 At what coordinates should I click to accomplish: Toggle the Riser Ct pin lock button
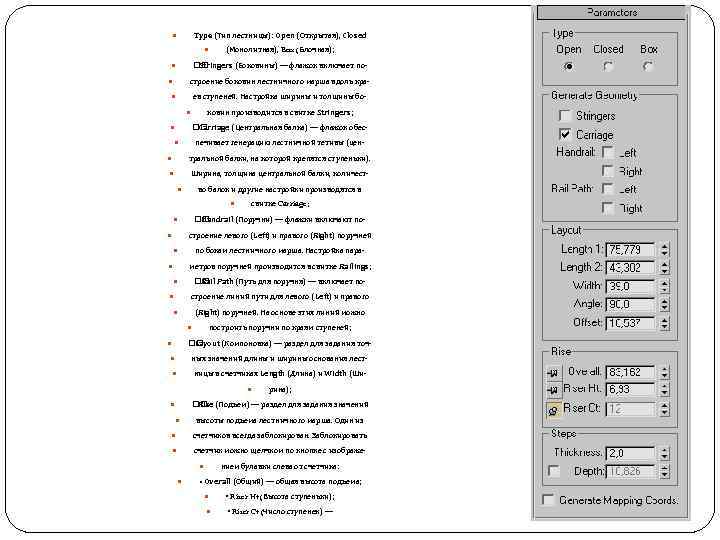coord(553,409)
